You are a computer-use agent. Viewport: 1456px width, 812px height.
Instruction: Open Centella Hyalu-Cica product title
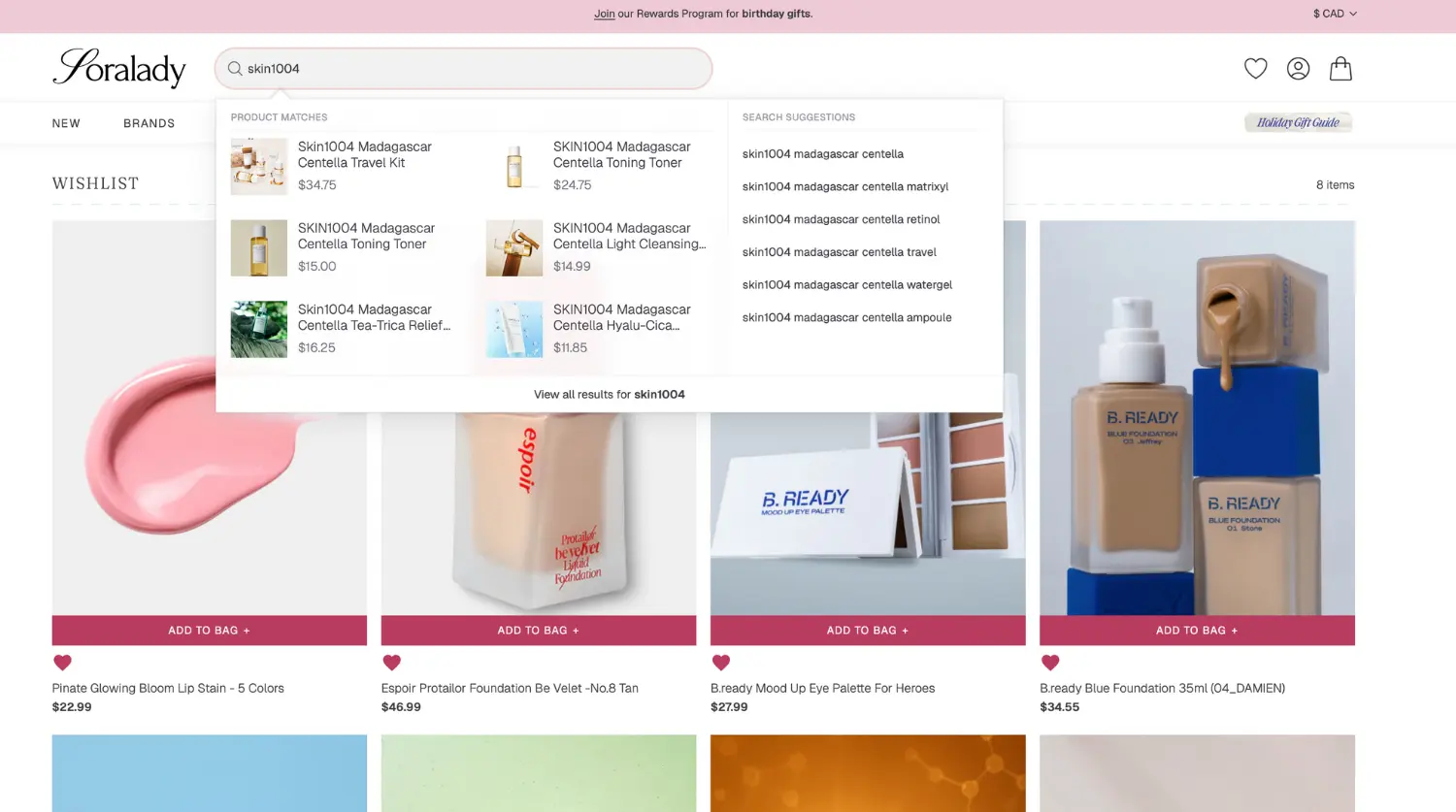pyautogui.click(x=622, y=317)
